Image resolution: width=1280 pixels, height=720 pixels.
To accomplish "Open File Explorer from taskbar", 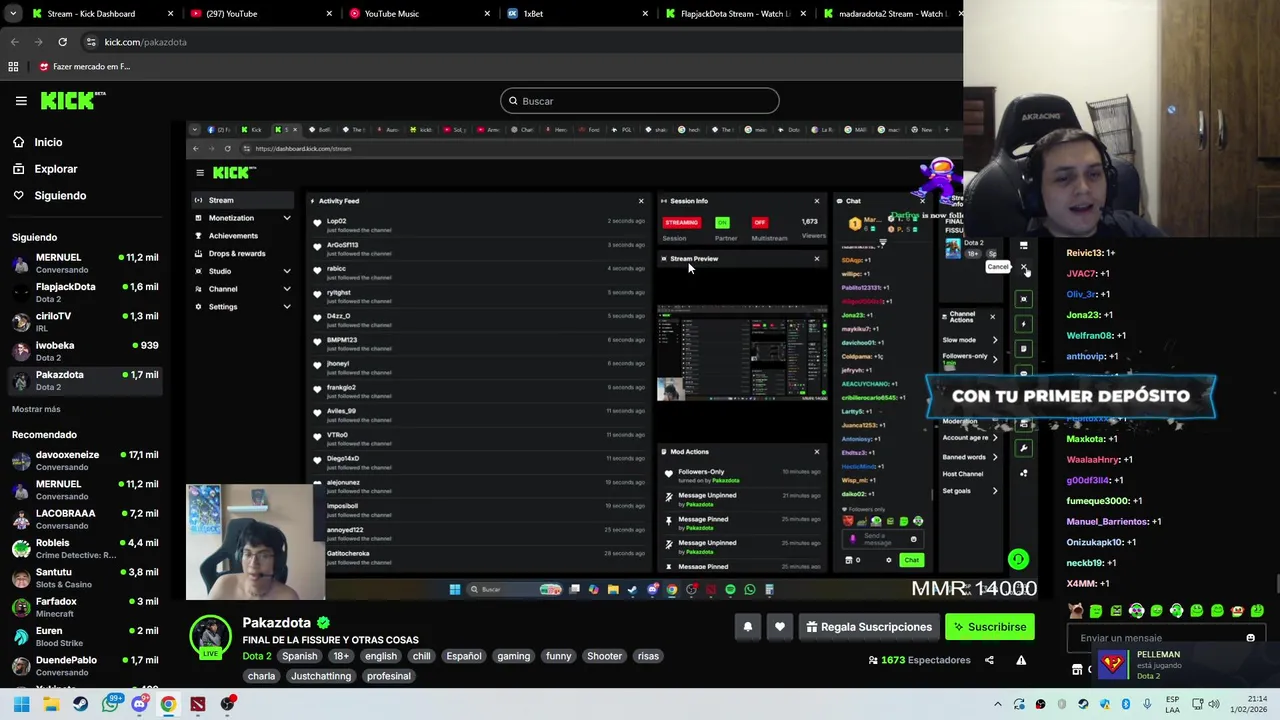I will pos(51,704).
